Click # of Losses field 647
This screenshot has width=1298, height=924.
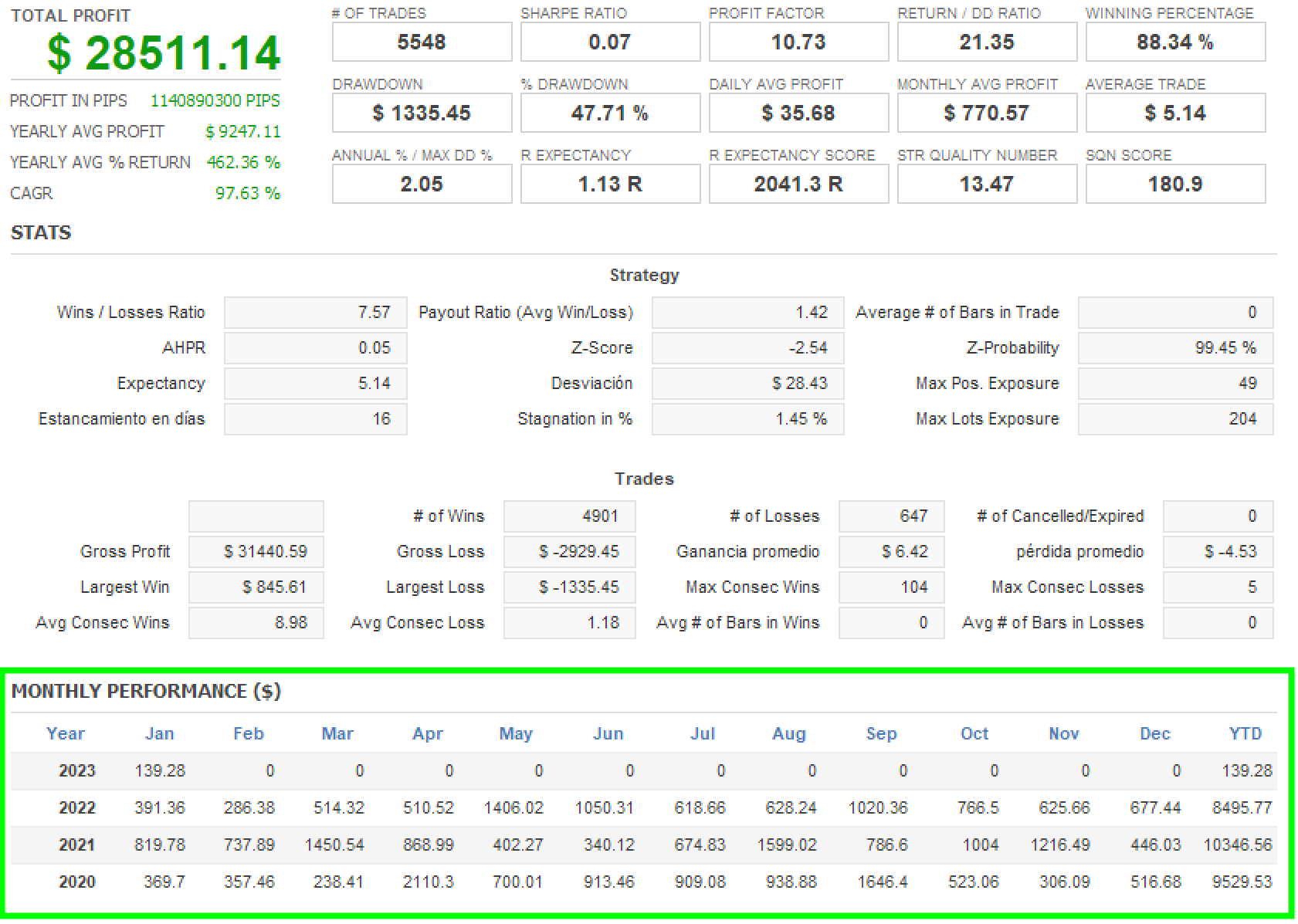tap(892, 516)
